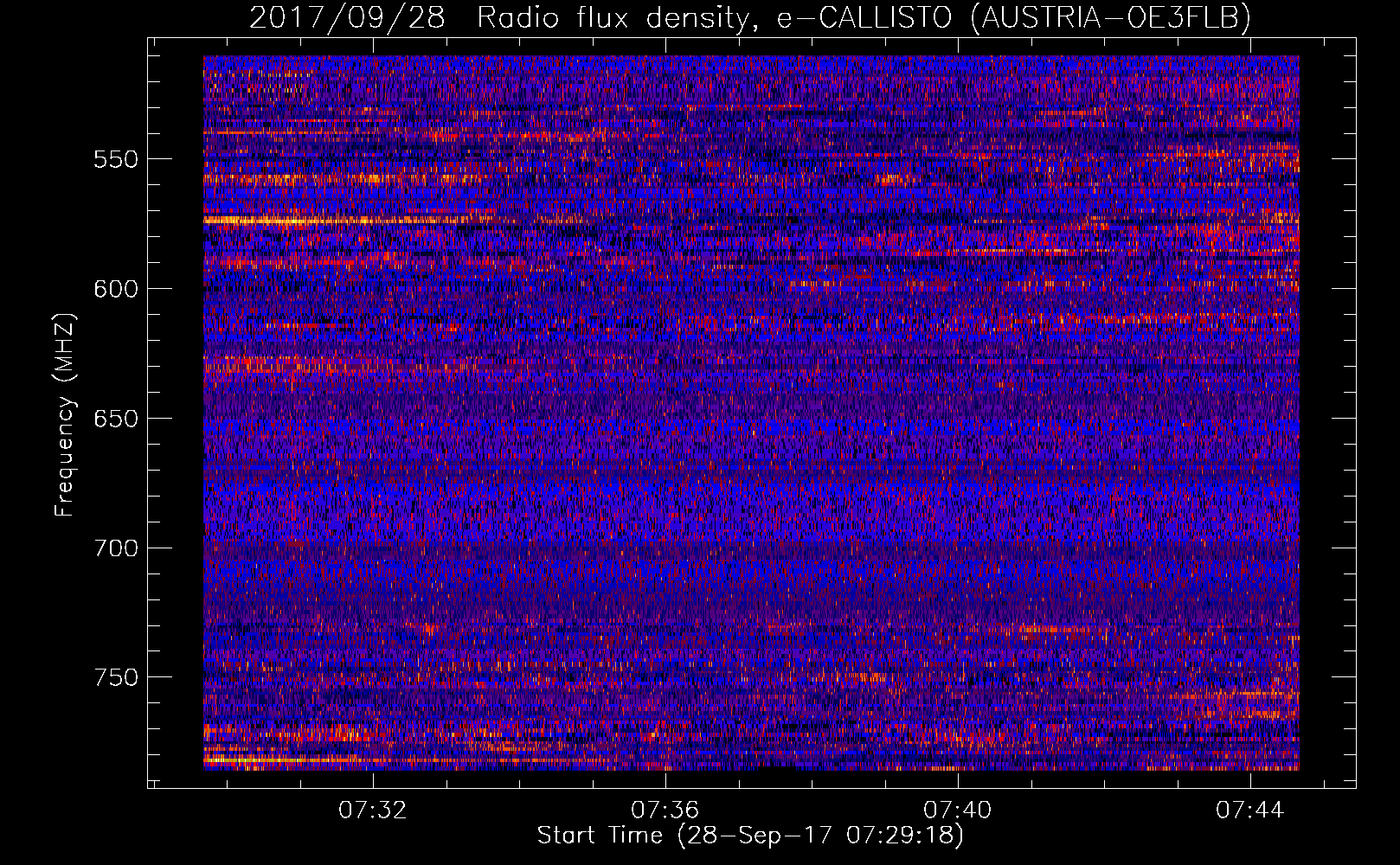Select the 750 frequency tick label
1400x865 pixels.
116,677
